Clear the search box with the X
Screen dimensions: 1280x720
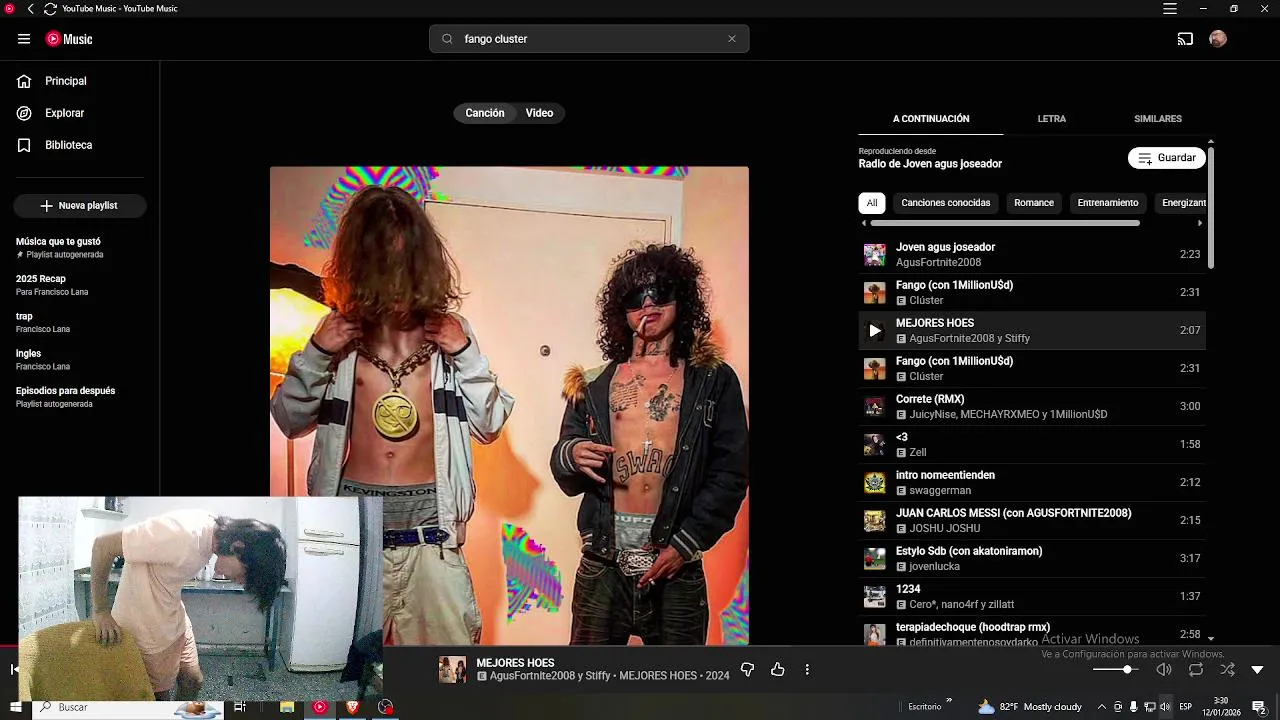click(x=732, y=39)
